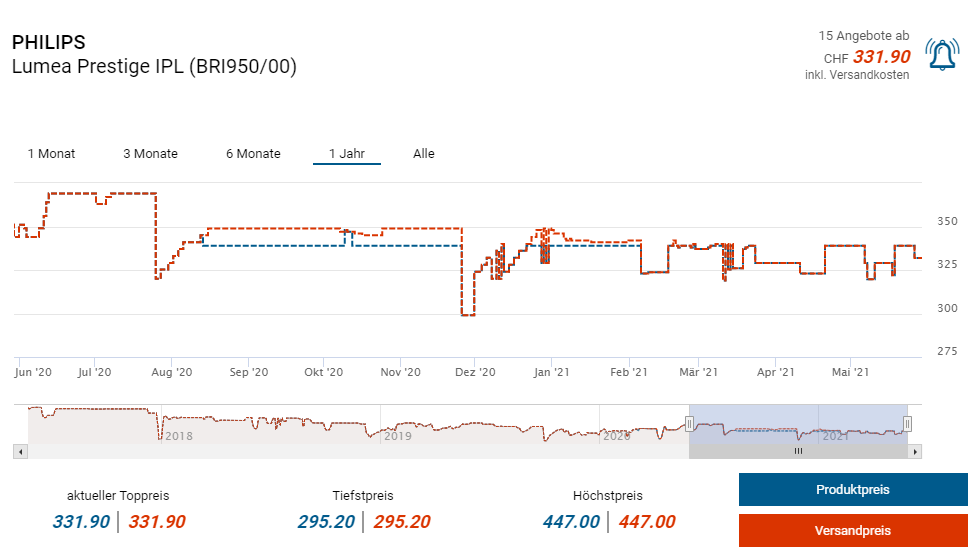Open the CHF 331.90 offer price
This screenshot has width=973, height=554.
coord(880,57)
